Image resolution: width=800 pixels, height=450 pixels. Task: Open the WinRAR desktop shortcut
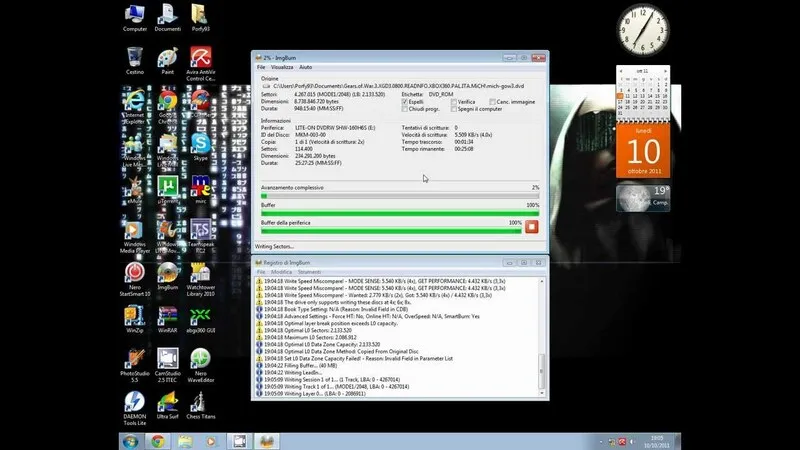pyautogui.click(x=167, y=317)
